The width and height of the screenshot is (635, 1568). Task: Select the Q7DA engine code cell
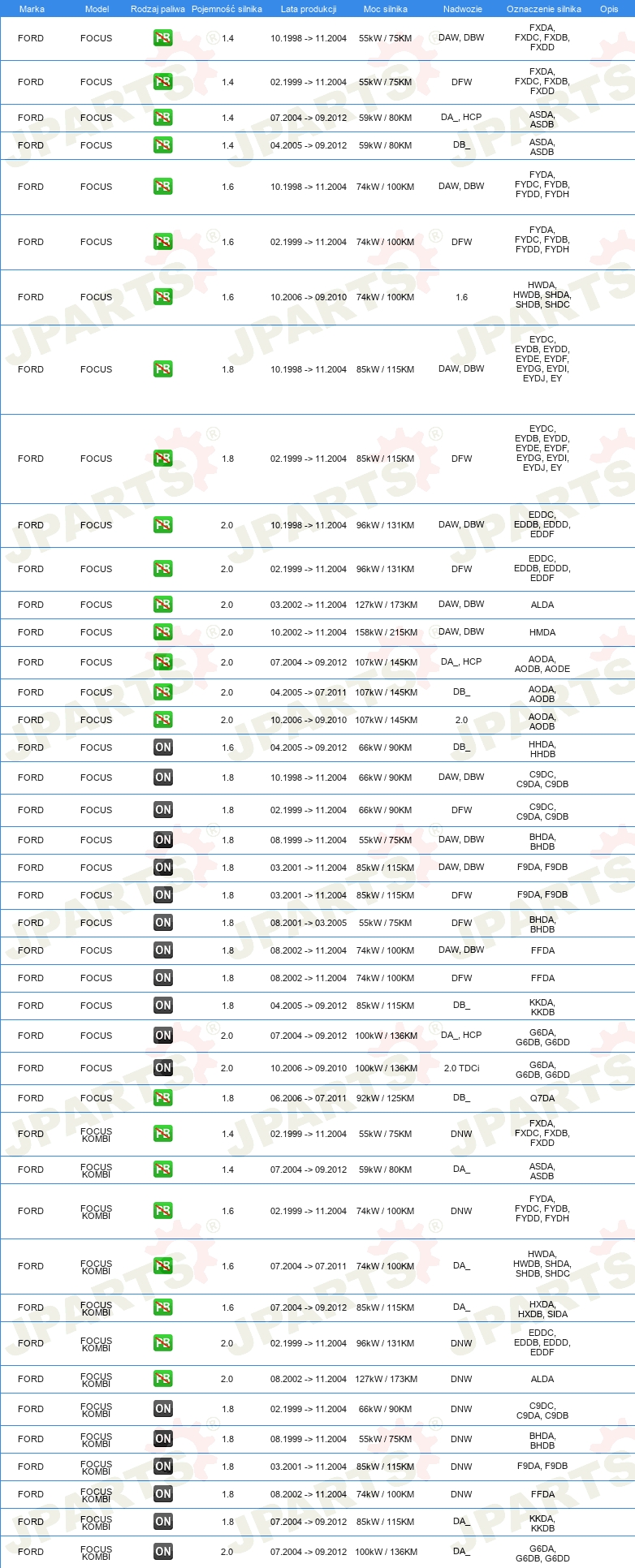(x=542, y=1098)
